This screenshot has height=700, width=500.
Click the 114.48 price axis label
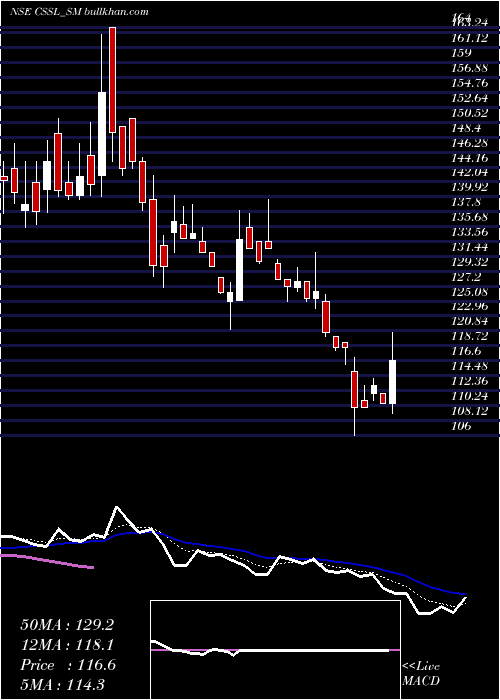click(470, 366)
